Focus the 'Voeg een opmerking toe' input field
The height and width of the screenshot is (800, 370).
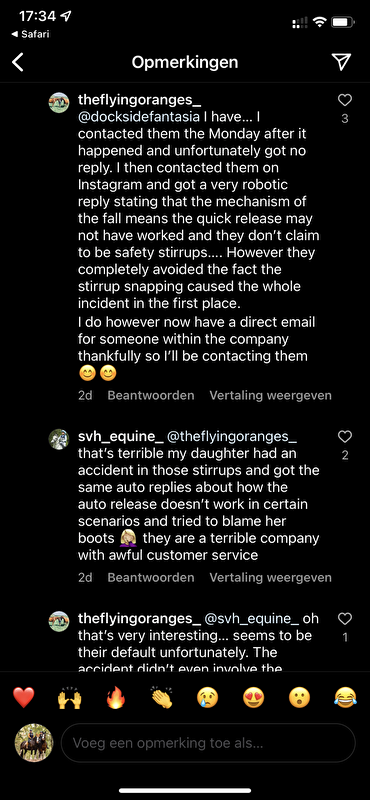point(208,743)
